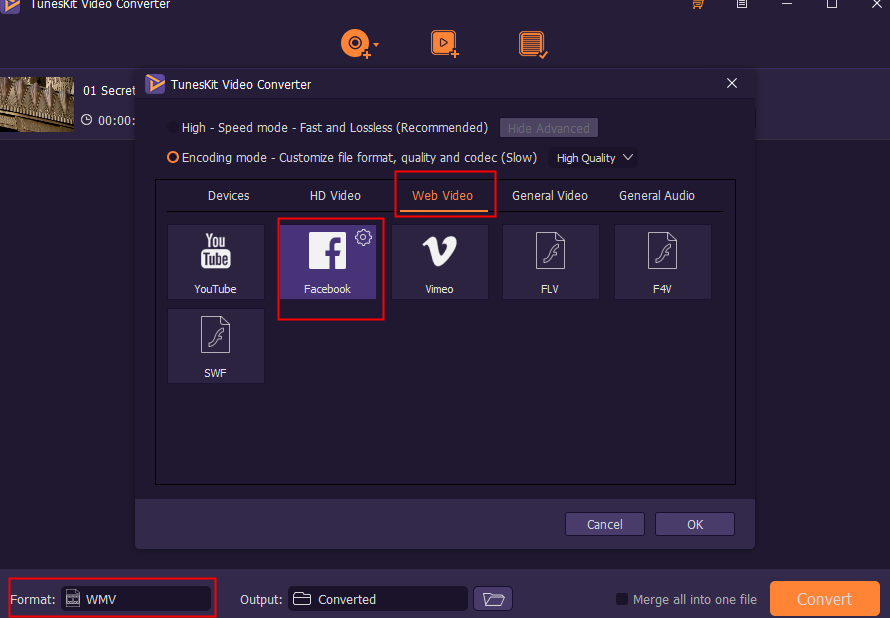
Task: Click the folder icon beside Converted
Action: tap(302, 599)
